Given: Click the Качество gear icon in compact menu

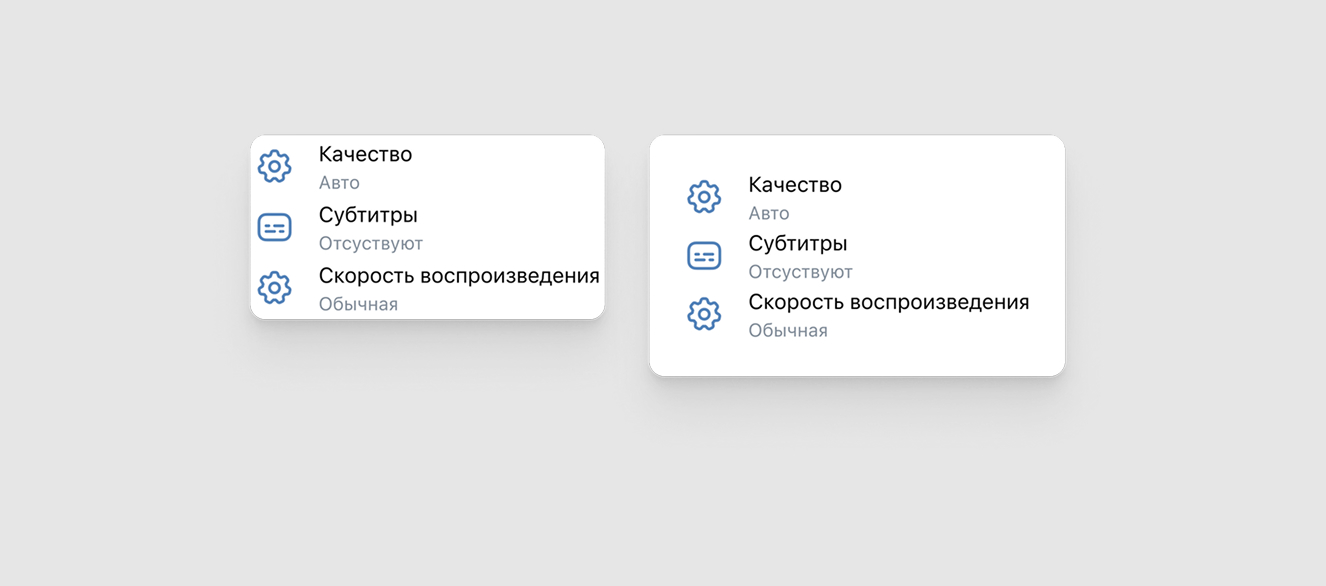Looking at the screenshot, I should click(275, 166).
